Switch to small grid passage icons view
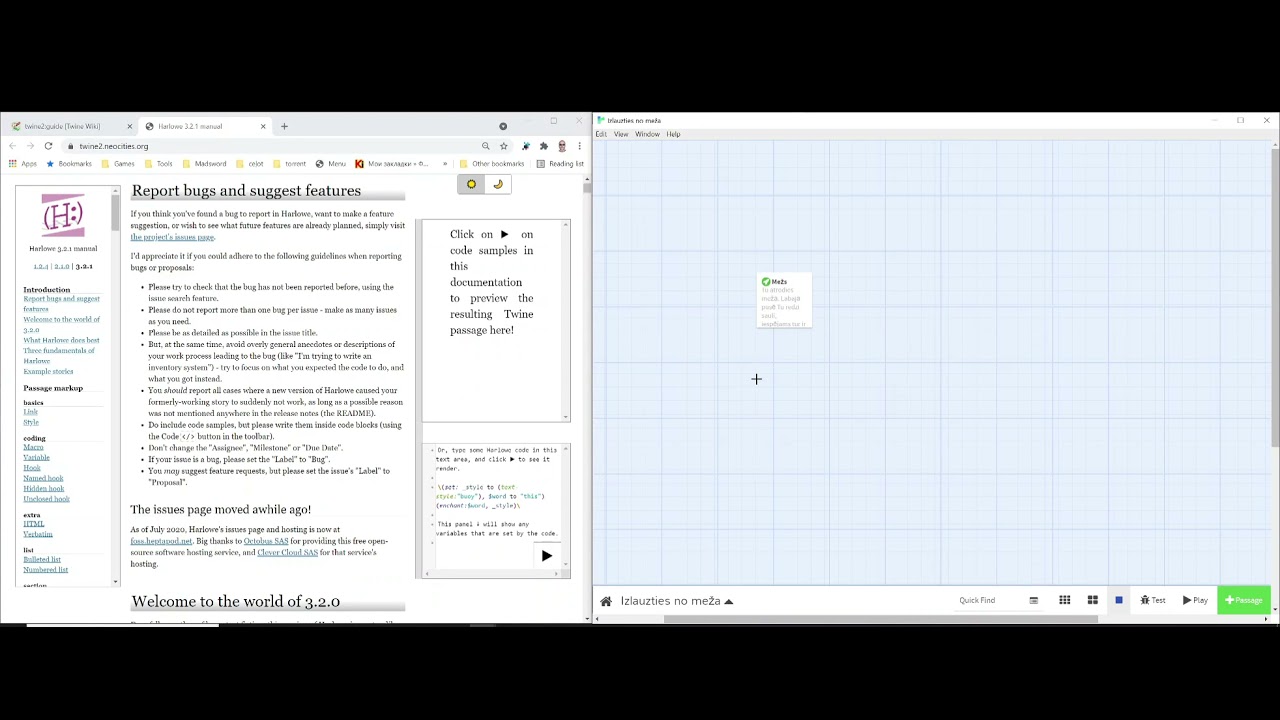The image size is (1280, 720). [1065, 600]
